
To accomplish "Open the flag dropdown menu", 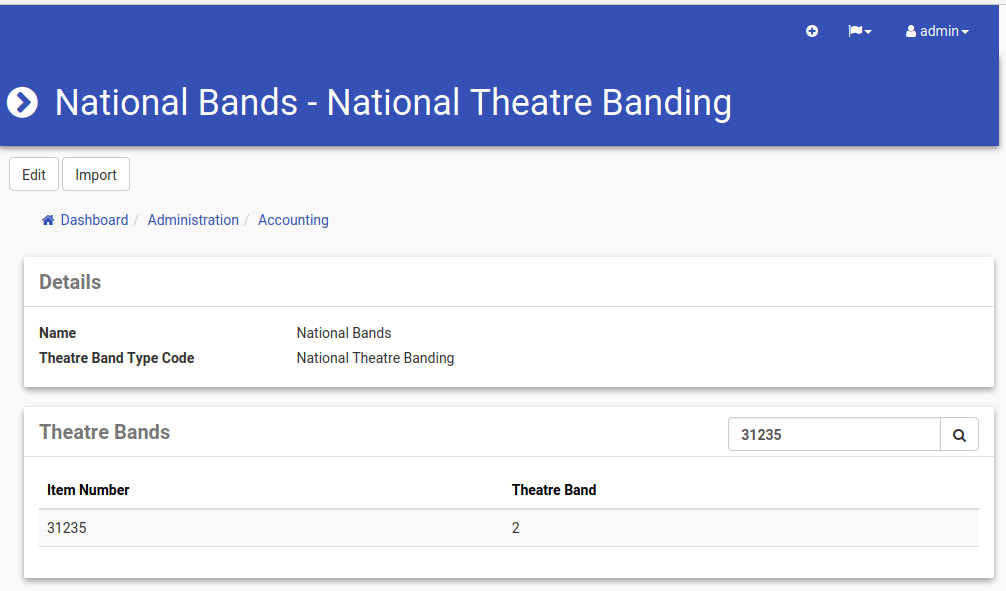I will click(x=859, y=32).
